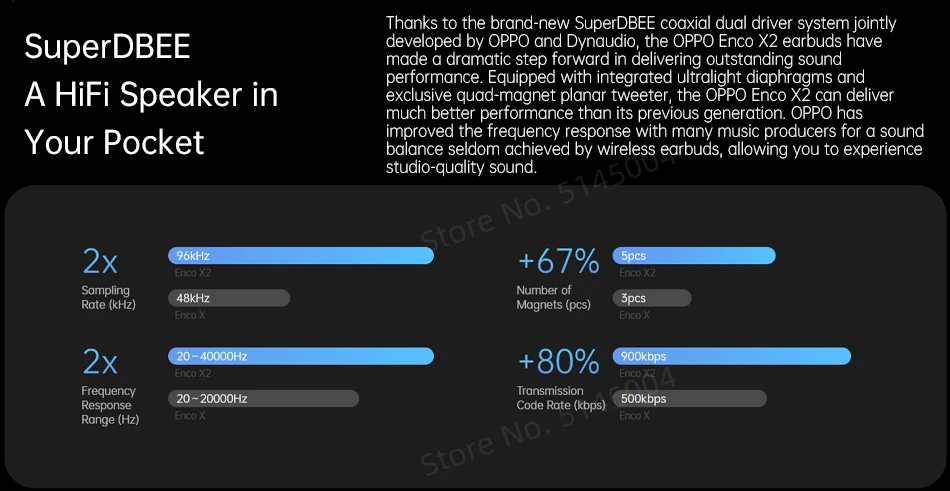
Task: Click the +80% transmission figure
Action: tap(558, 362)
